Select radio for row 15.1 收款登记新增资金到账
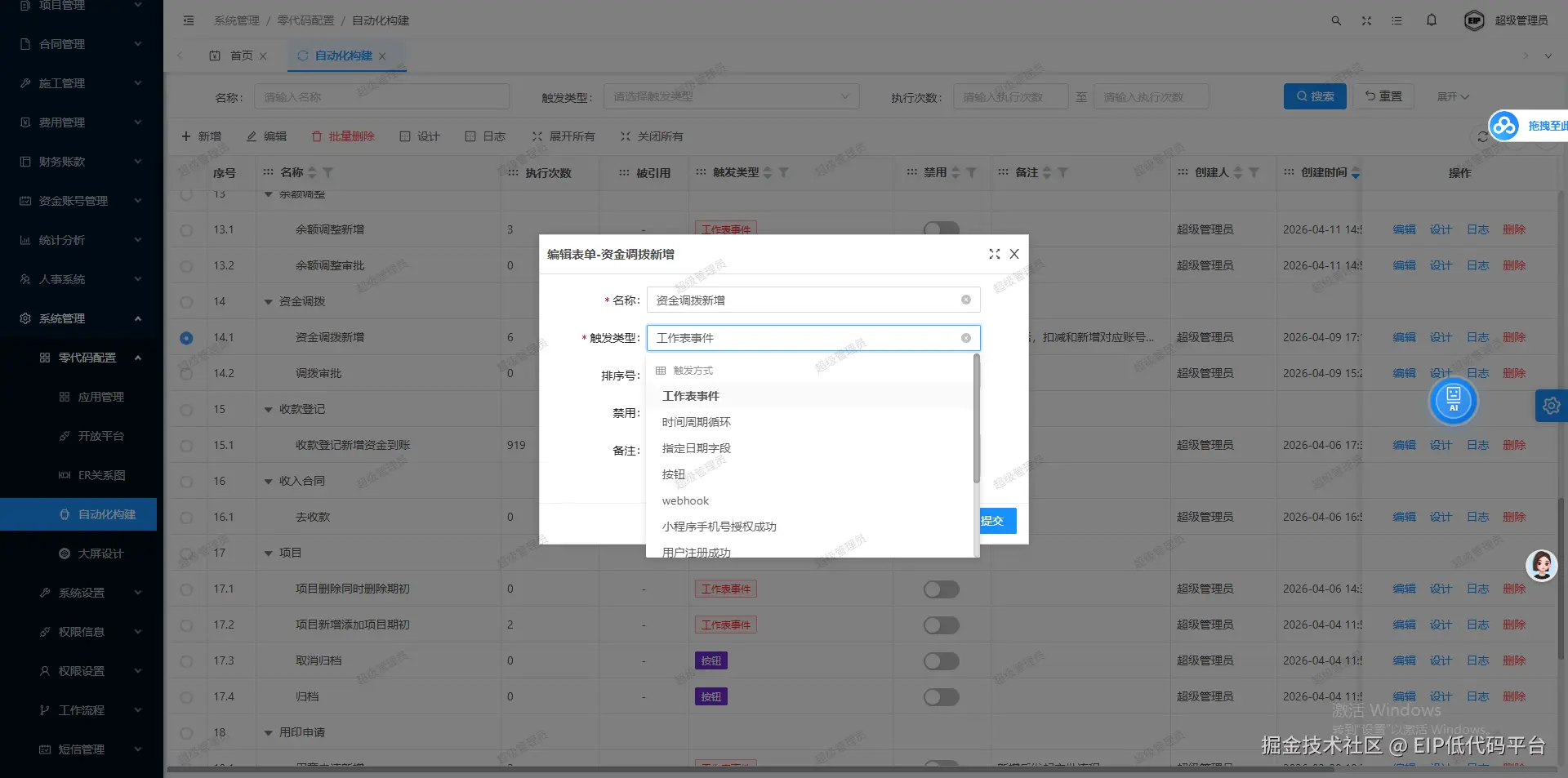Image resolution: width=1568 pixels, height=778 pixels. coord(186,446)
